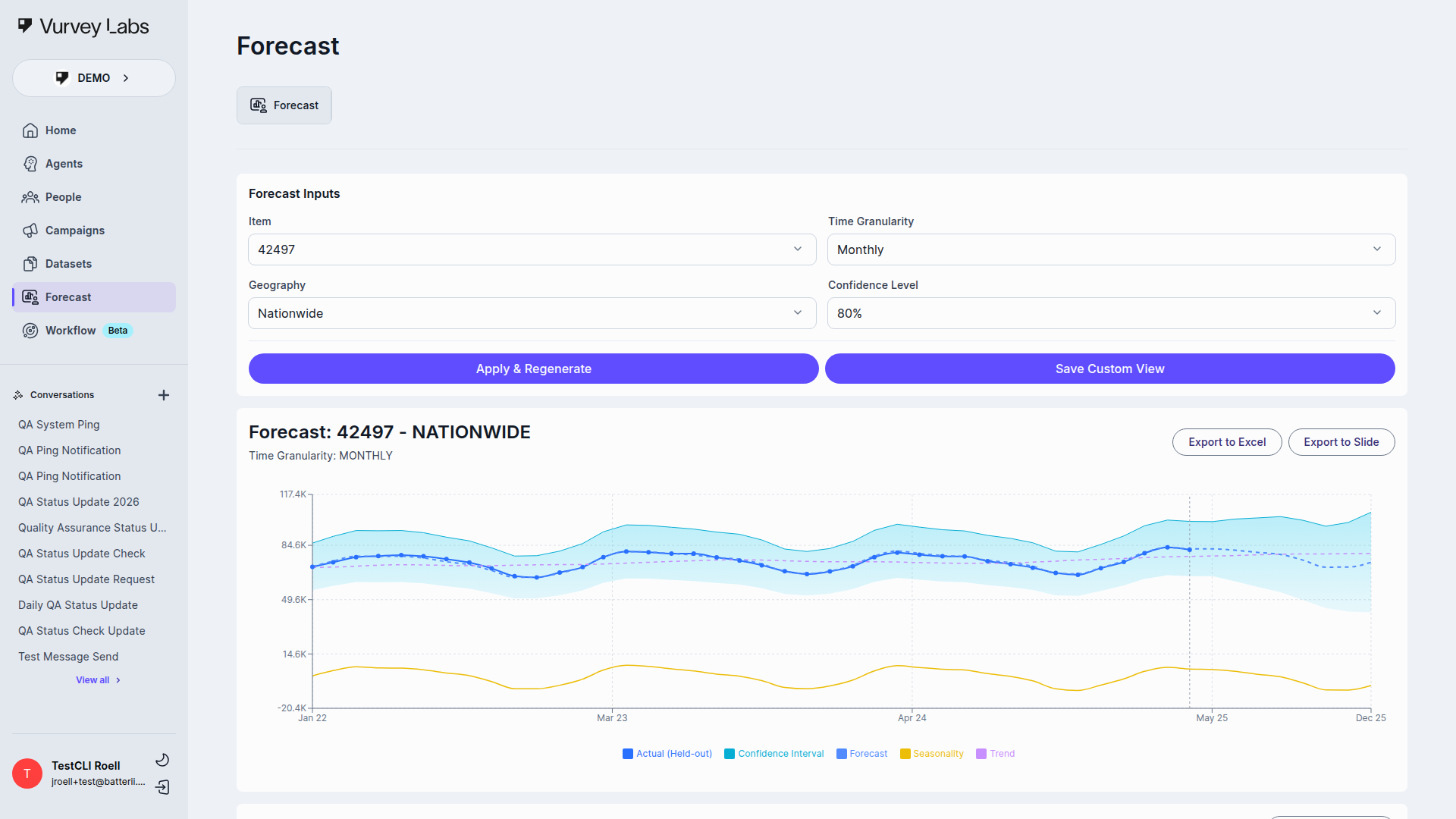Click the logout icon near TestCLI Roell
This screenshot has width=1456, height=819.
(x=162, y=788)
